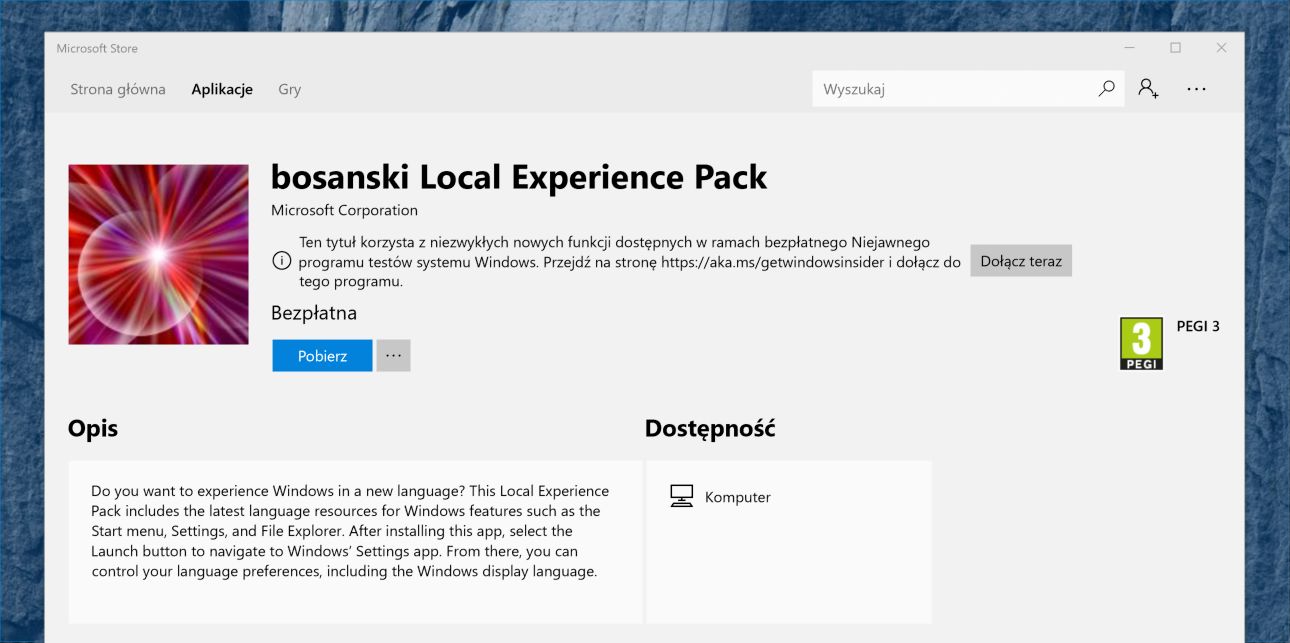Close the Microsoft Store window
This screenshot has width=1290, height=643.
click(x=1221, y=48)
